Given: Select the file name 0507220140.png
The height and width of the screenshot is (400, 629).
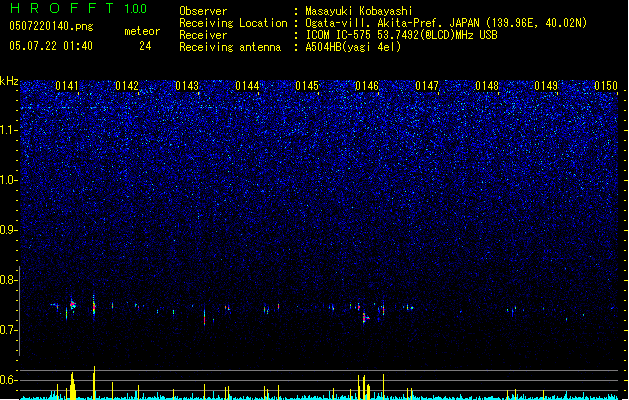Looking at the screenshot, I should (x=51, y=26).
